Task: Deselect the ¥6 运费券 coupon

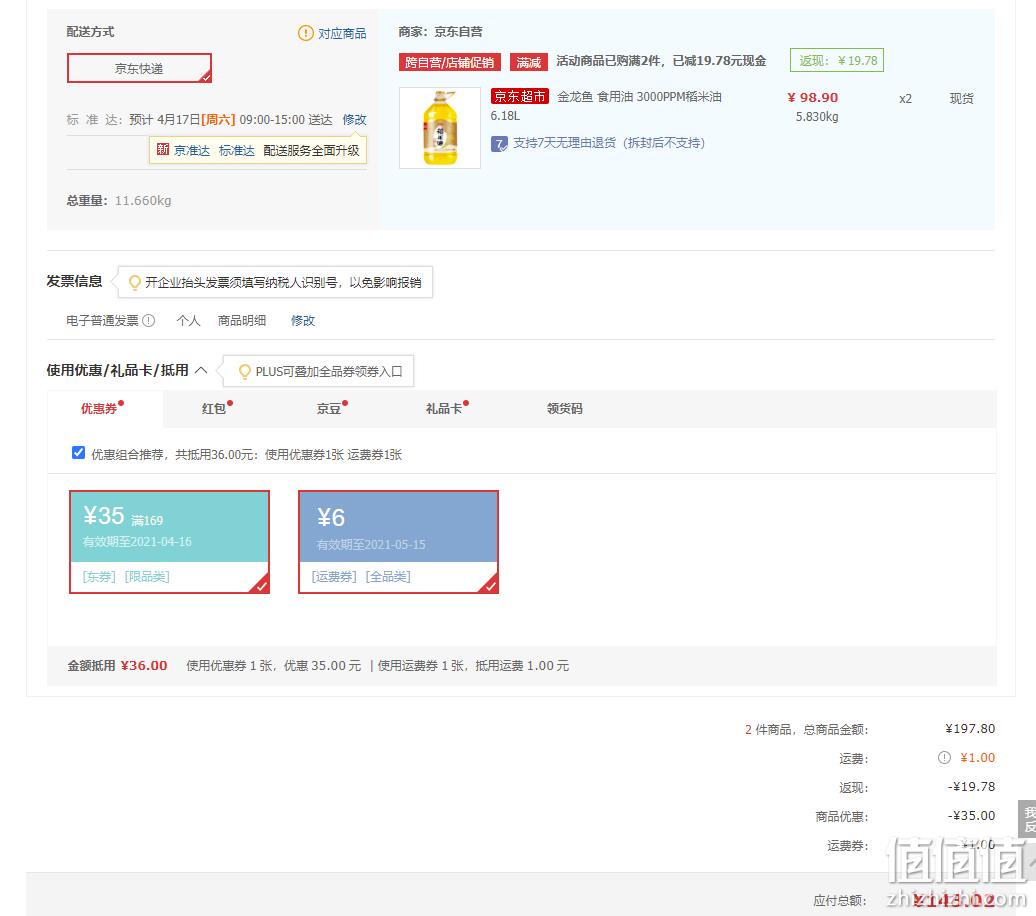Action: point(398,542)
